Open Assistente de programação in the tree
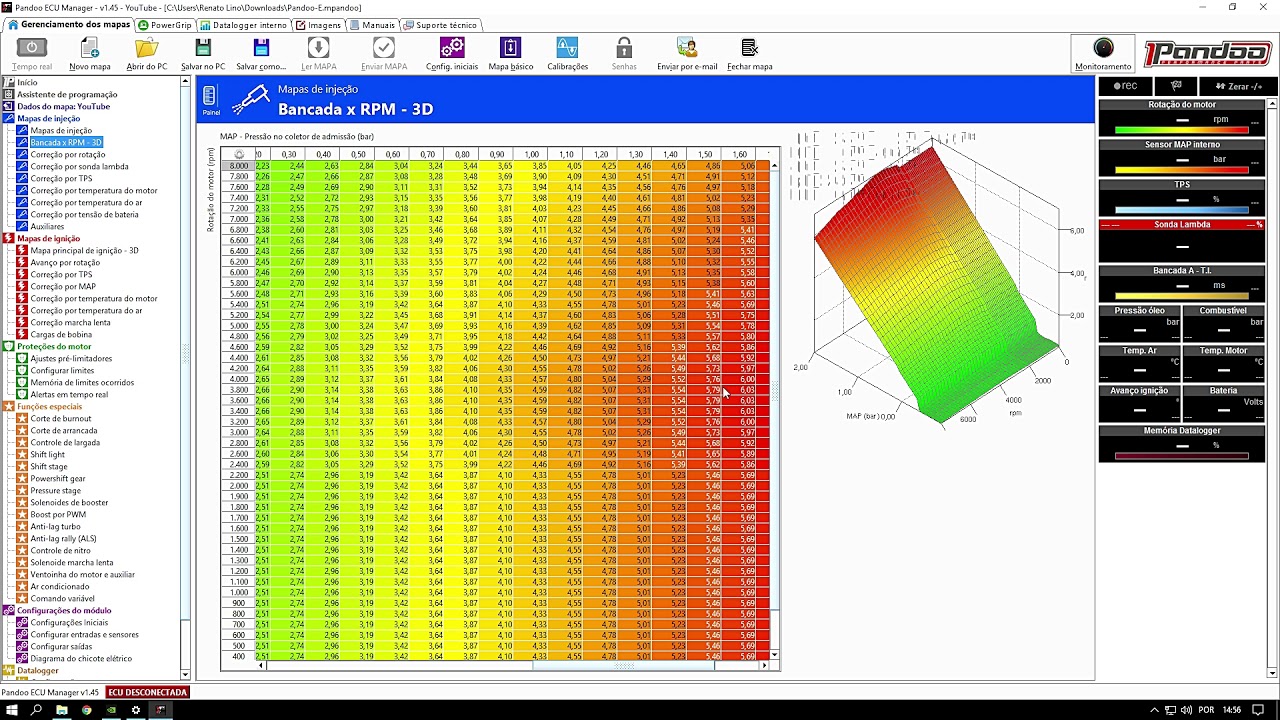Viewport: 1280px width, 720px height. 67,94
